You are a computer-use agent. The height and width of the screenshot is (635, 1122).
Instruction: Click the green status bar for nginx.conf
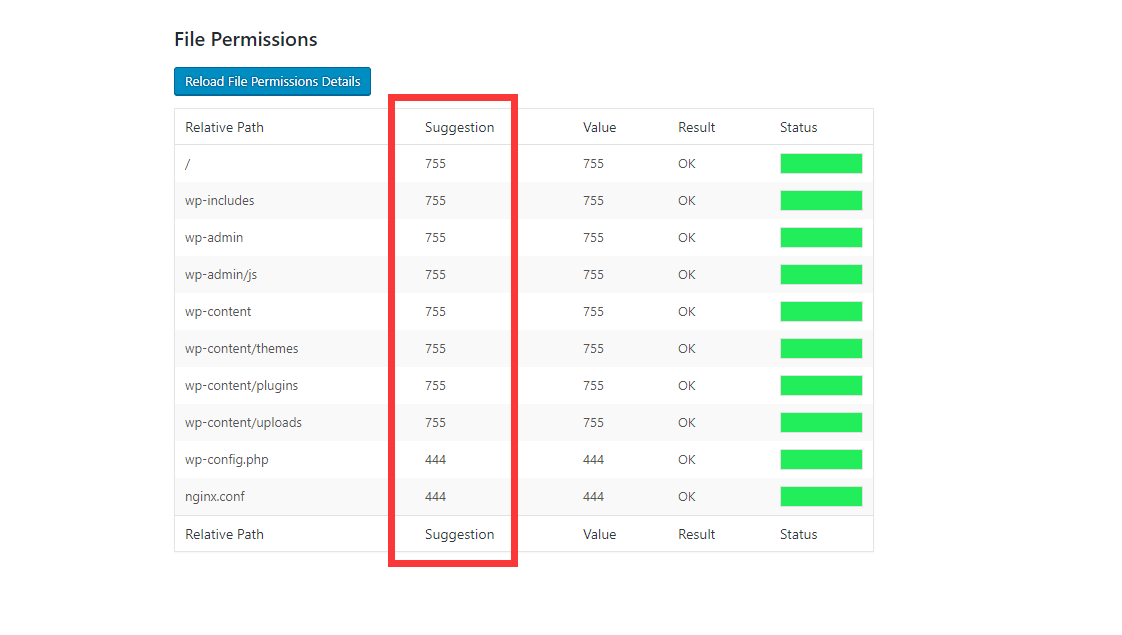click(x=821, y=496)
